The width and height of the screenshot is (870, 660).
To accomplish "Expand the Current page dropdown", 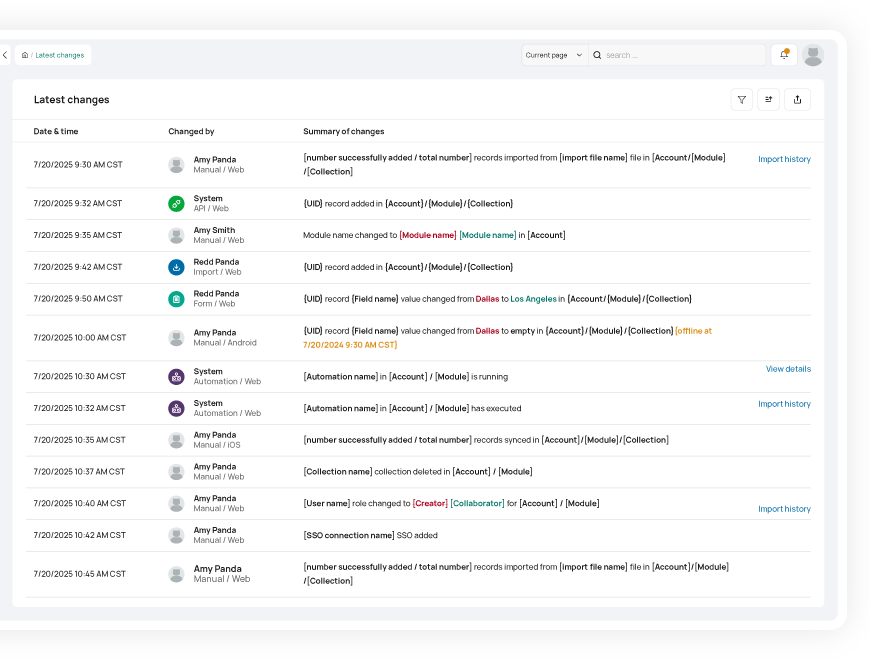I will 554,55.
